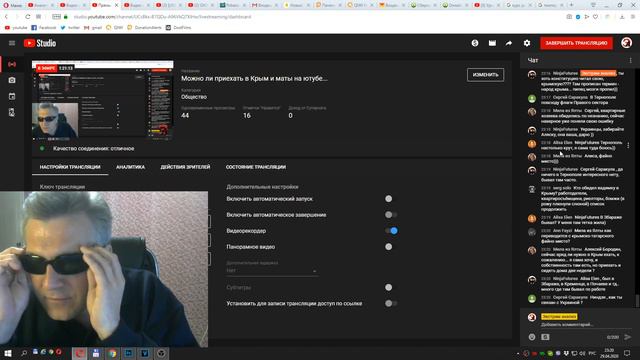640x360 pixels.
Task: Open the Webcam camera icon in sidebar
Action: click(12, 80)
